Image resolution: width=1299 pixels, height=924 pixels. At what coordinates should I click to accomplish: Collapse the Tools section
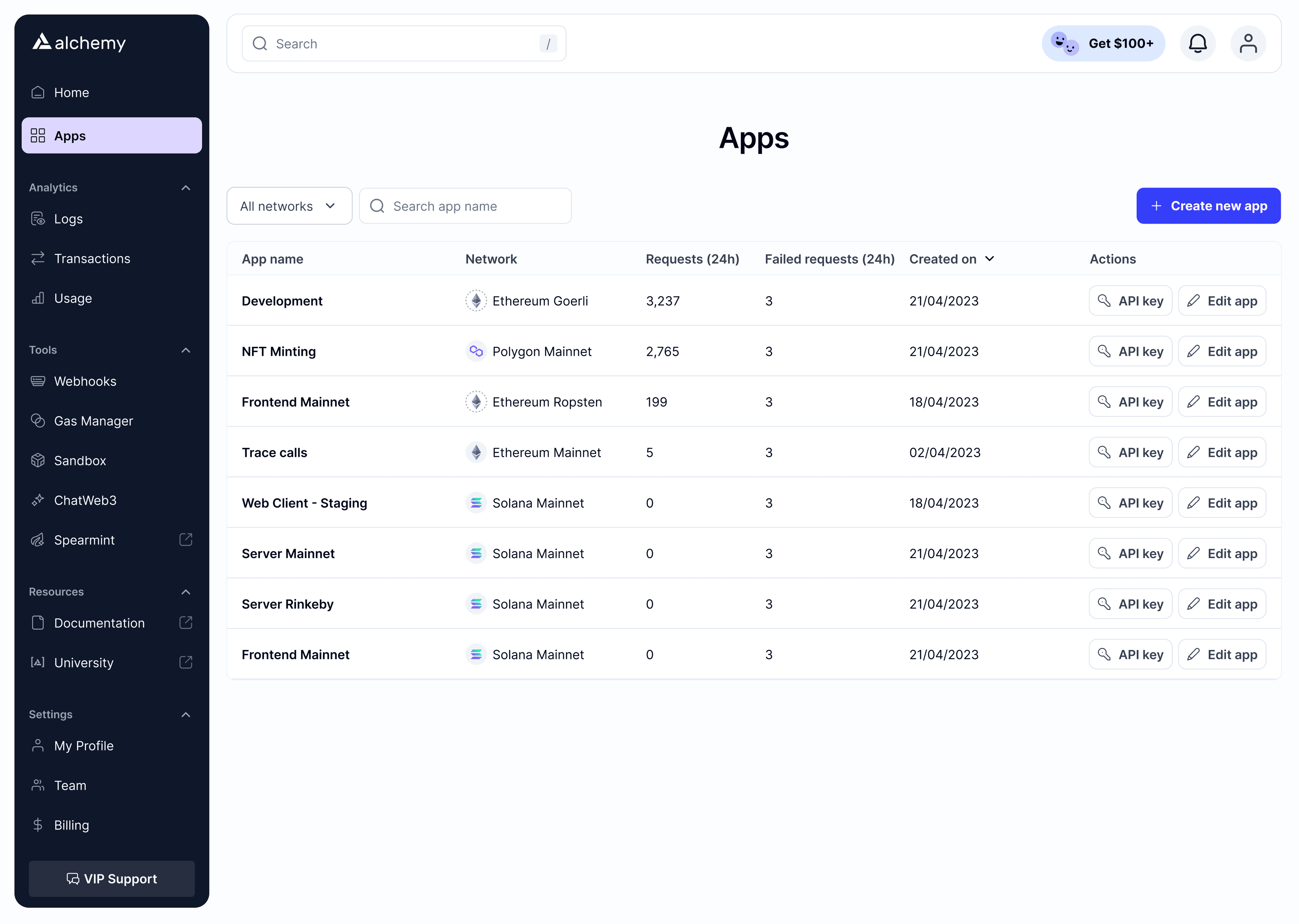point(186,351)
